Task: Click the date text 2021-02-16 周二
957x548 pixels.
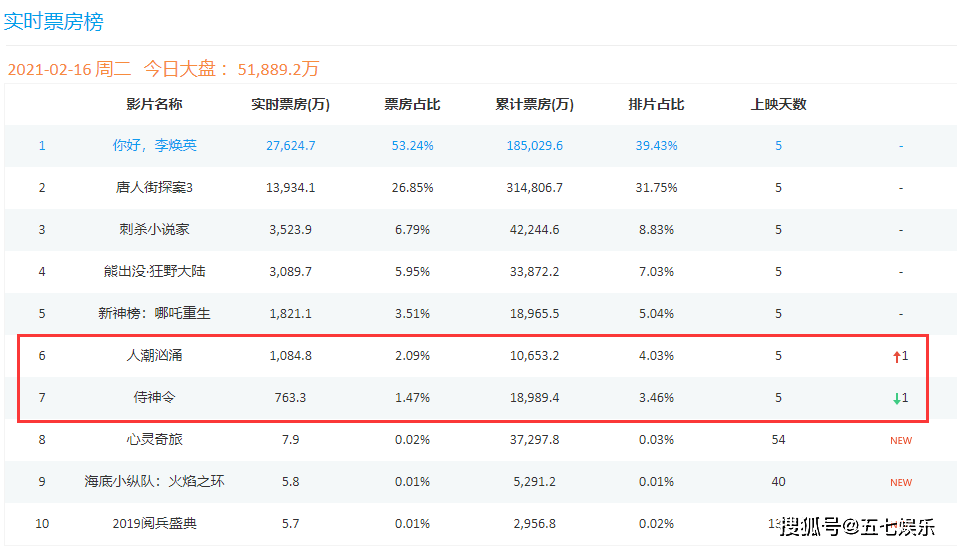Action: (x=70, y=69)
